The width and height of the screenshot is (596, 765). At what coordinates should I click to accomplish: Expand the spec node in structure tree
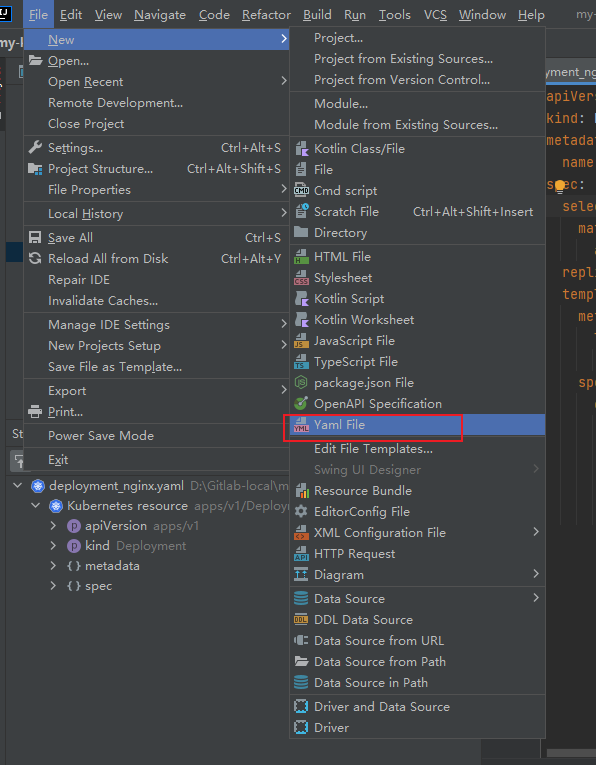53,586
